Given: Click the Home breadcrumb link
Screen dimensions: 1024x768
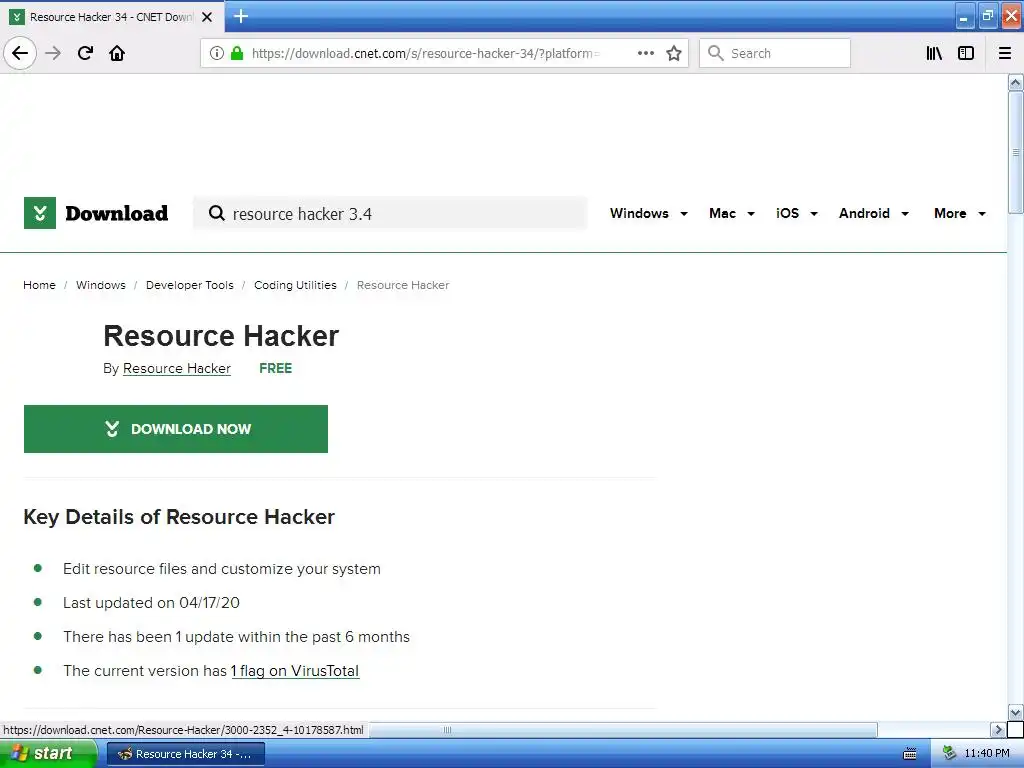Looking at the screenshot, I should tap(39, 285).
